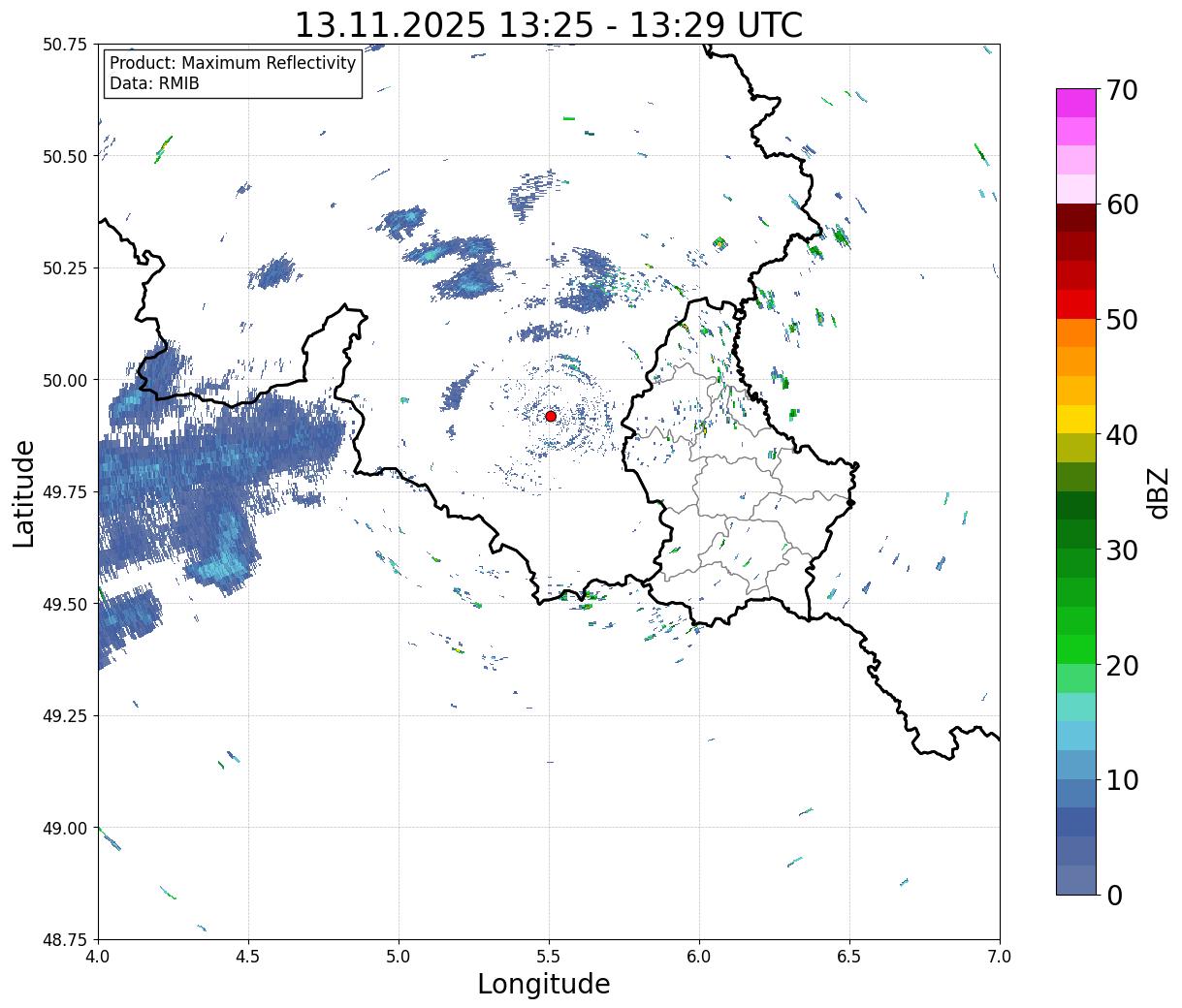1182x1008 pixels.
Task: Click the red radar station marker
Action: click(551, 416)
